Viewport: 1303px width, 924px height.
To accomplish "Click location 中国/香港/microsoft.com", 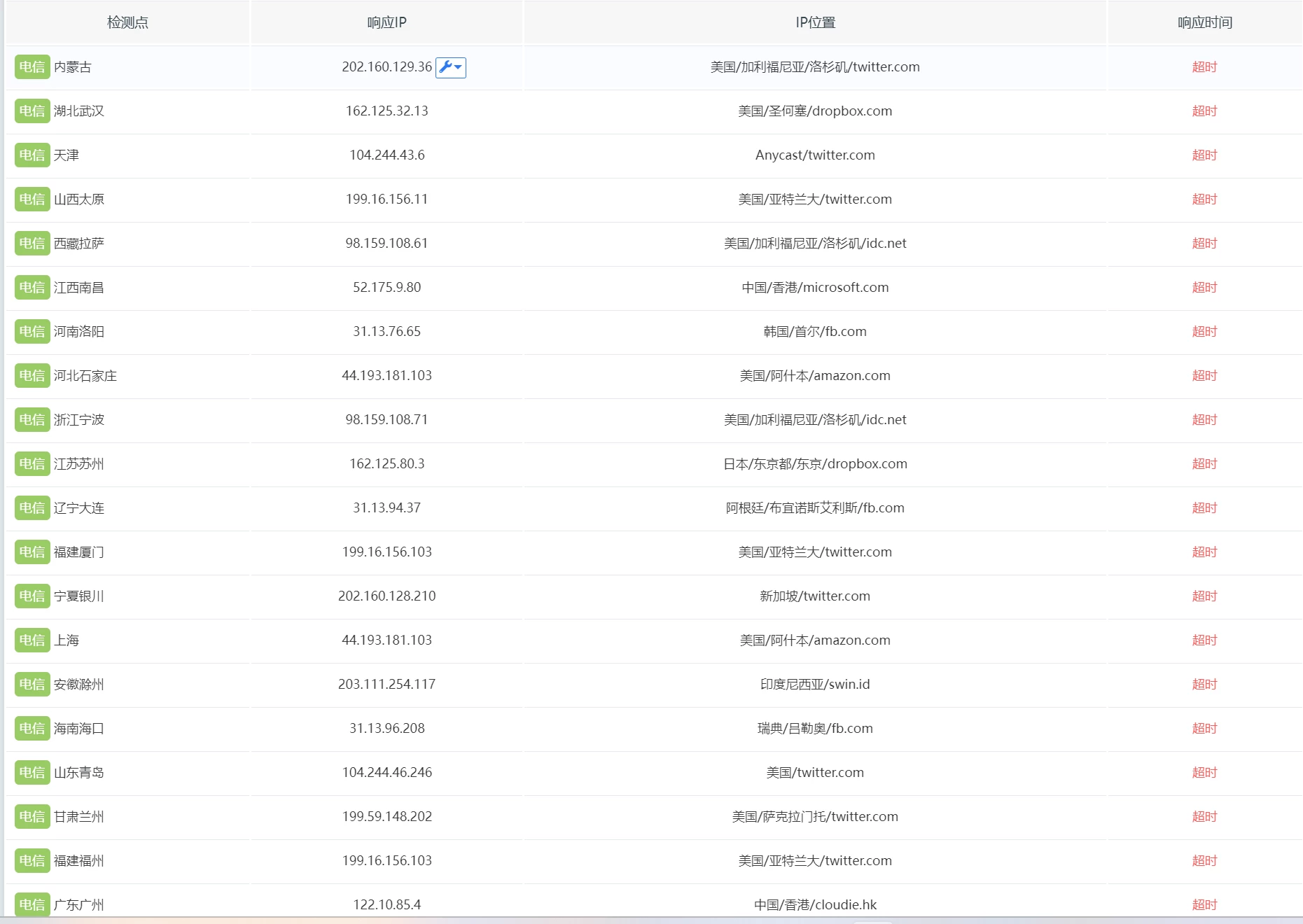I will pyautogui.click(x=815, y=288).
